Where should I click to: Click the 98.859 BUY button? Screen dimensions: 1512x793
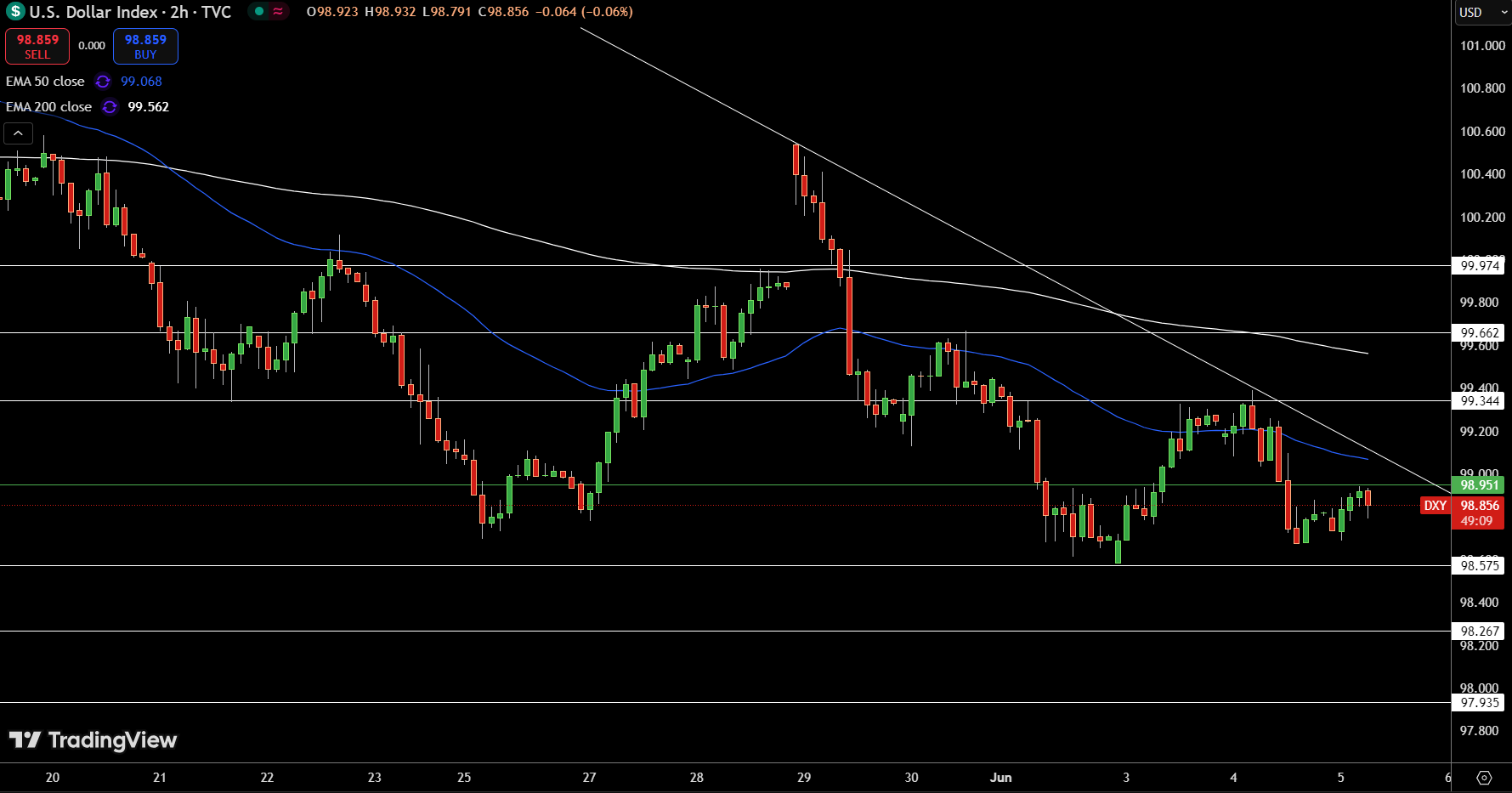tap(145, 47)
